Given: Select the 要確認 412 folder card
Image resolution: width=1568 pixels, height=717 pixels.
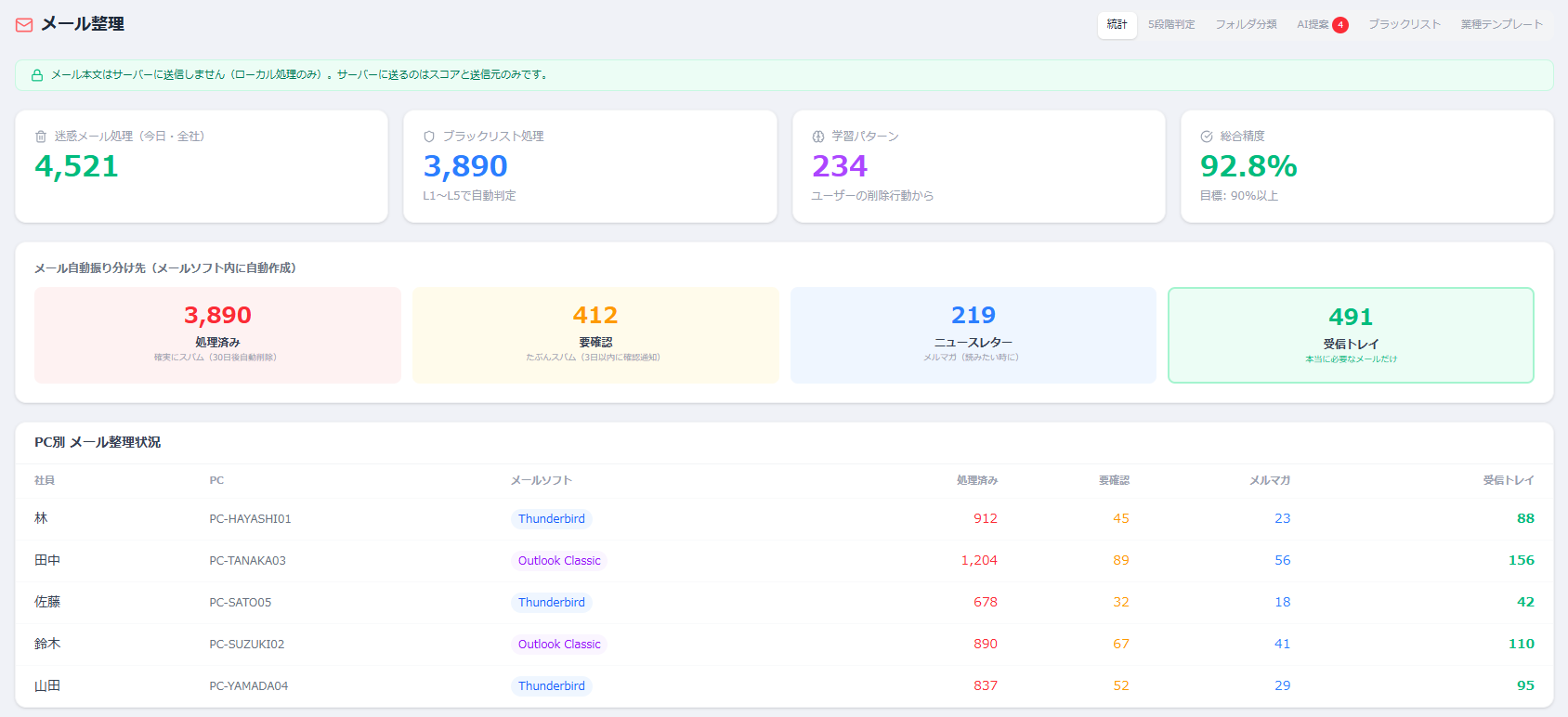Looking at the screenshot, I should [x=595, y=335].
